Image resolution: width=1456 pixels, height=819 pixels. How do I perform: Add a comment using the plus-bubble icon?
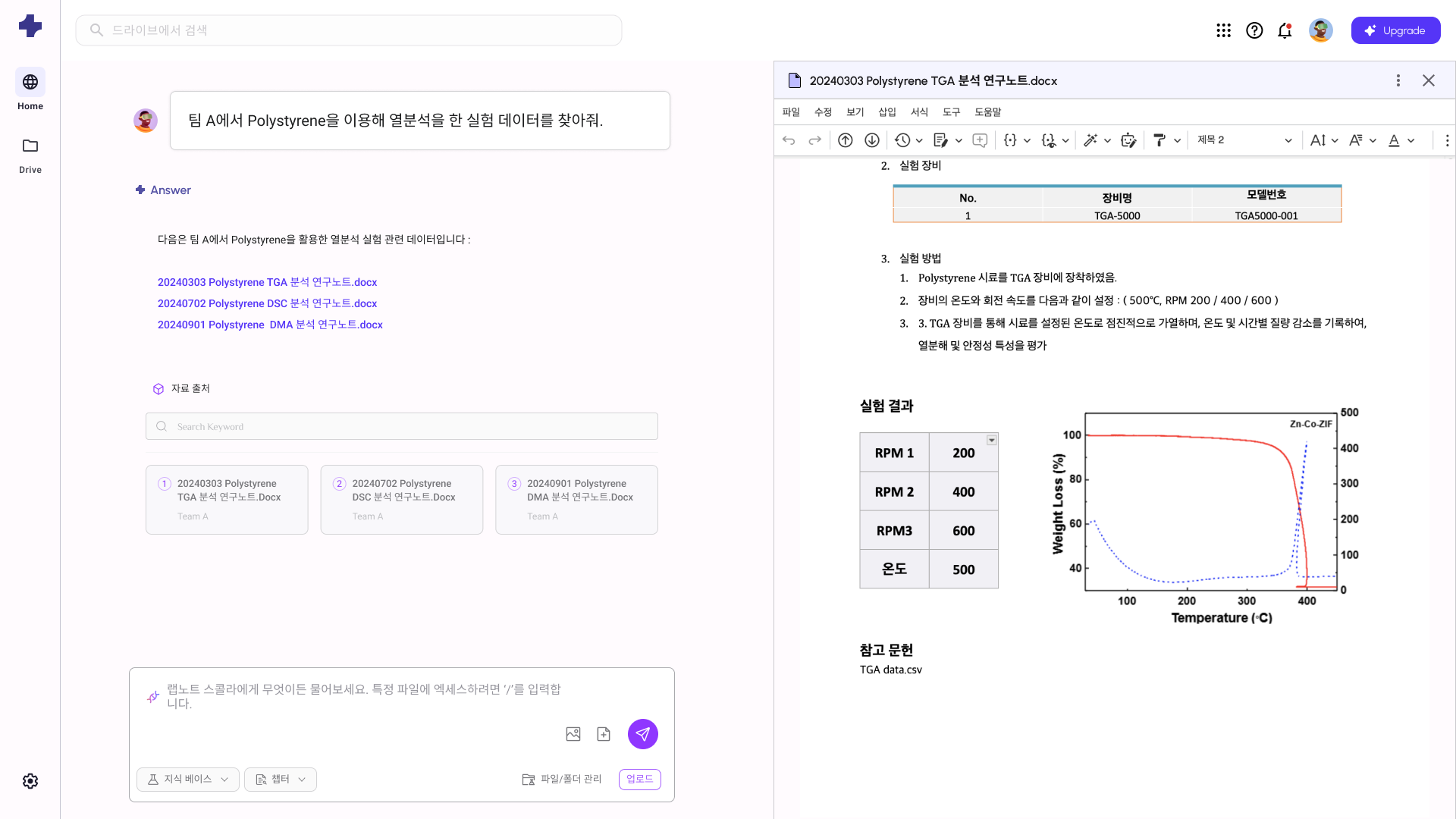coord(980,140)
